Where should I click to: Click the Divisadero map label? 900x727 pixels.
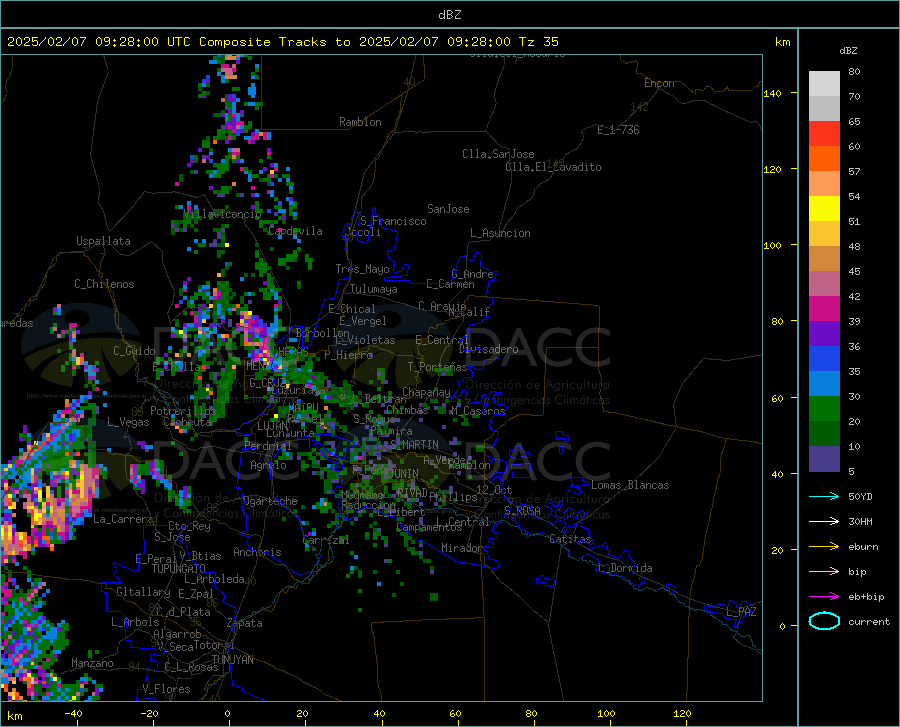[x=488, y=349]
